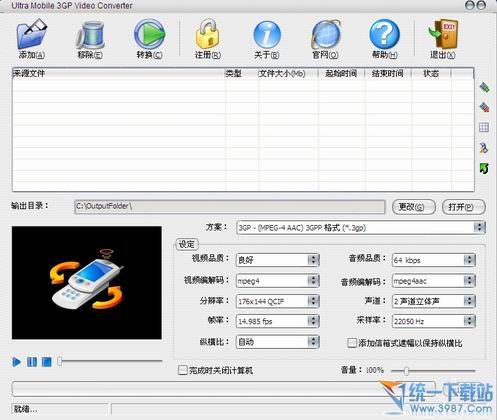
Task: Click the volume (音量) slider handle
Action: (406, 371)
